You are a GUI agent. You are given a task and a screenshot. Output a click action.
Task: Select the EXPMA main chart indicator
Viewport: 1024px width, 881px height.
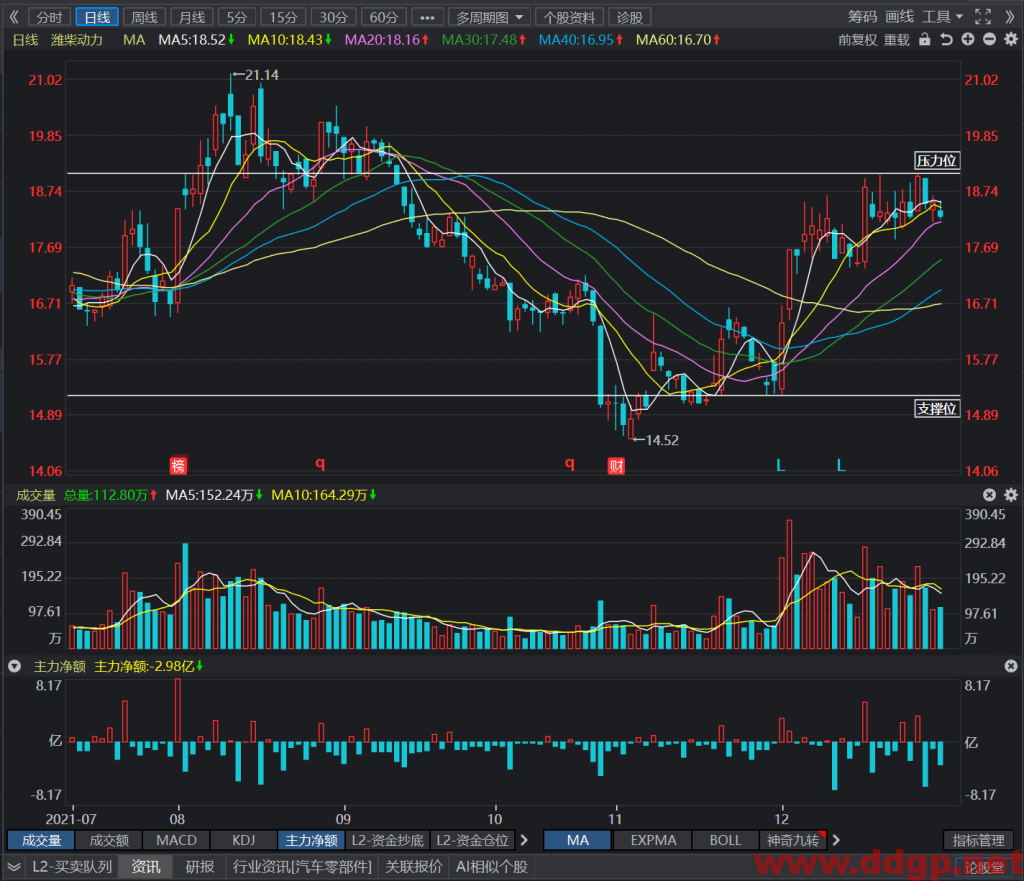click(653, 840)
